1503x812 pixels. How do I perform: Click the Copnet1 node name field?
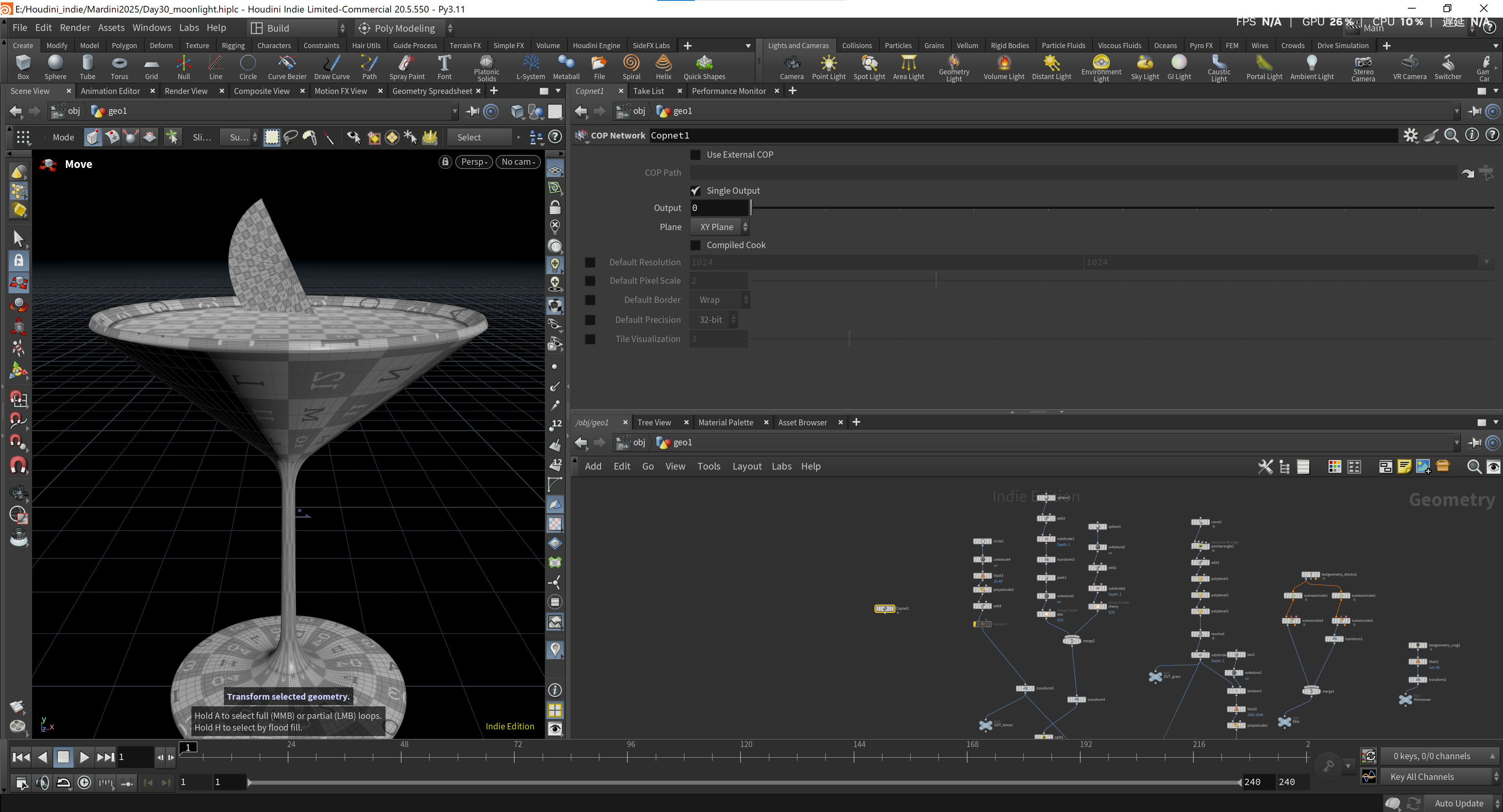pos(1024,135)
